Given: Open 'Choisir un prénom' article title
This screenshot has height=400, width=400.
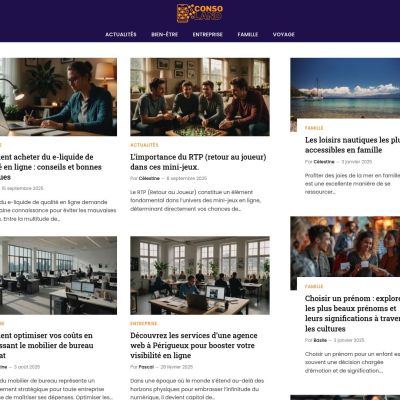Looking at the screenshot, I should (352, 313).
